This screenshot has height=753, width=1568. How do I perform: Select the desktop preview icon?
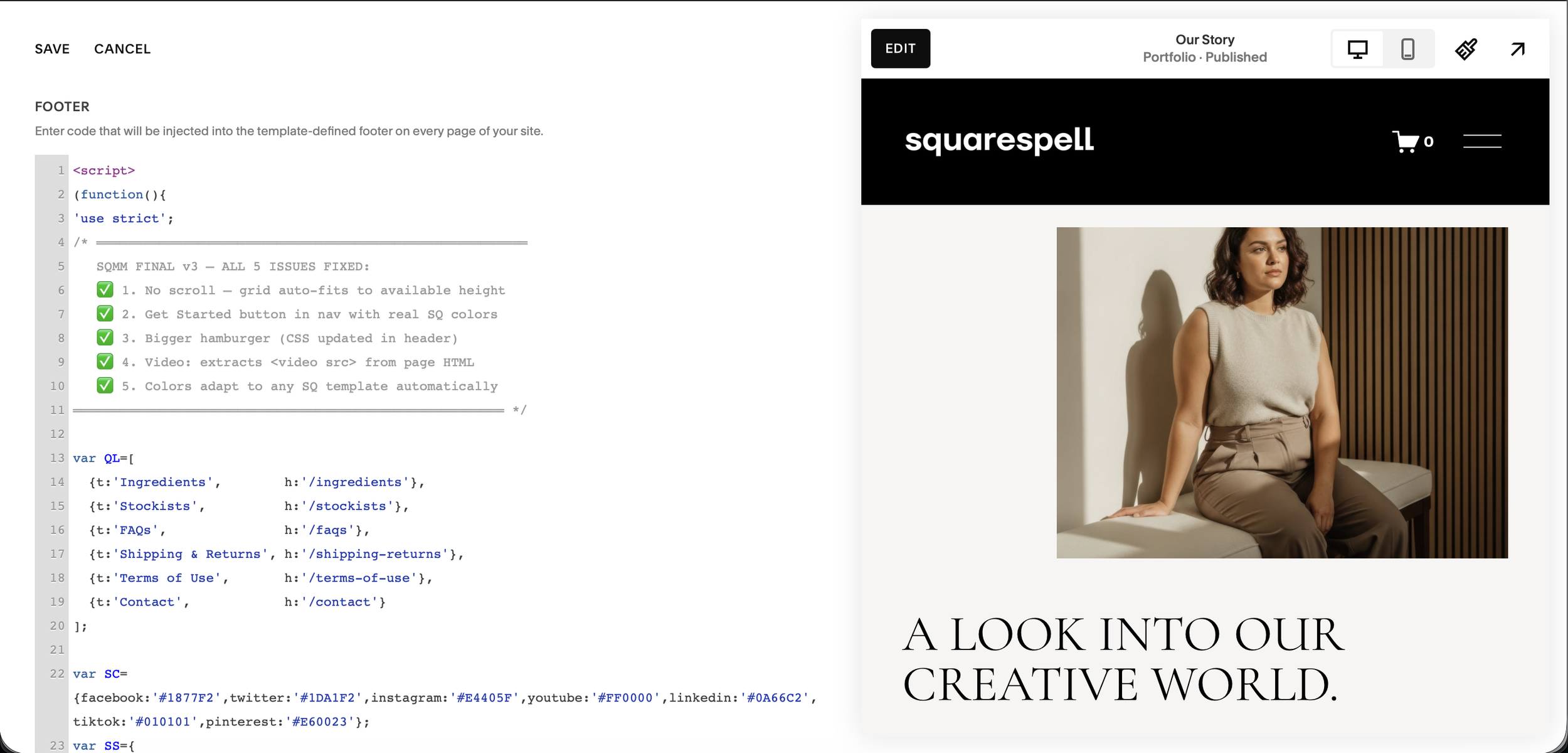click(x=1357, y=48)
